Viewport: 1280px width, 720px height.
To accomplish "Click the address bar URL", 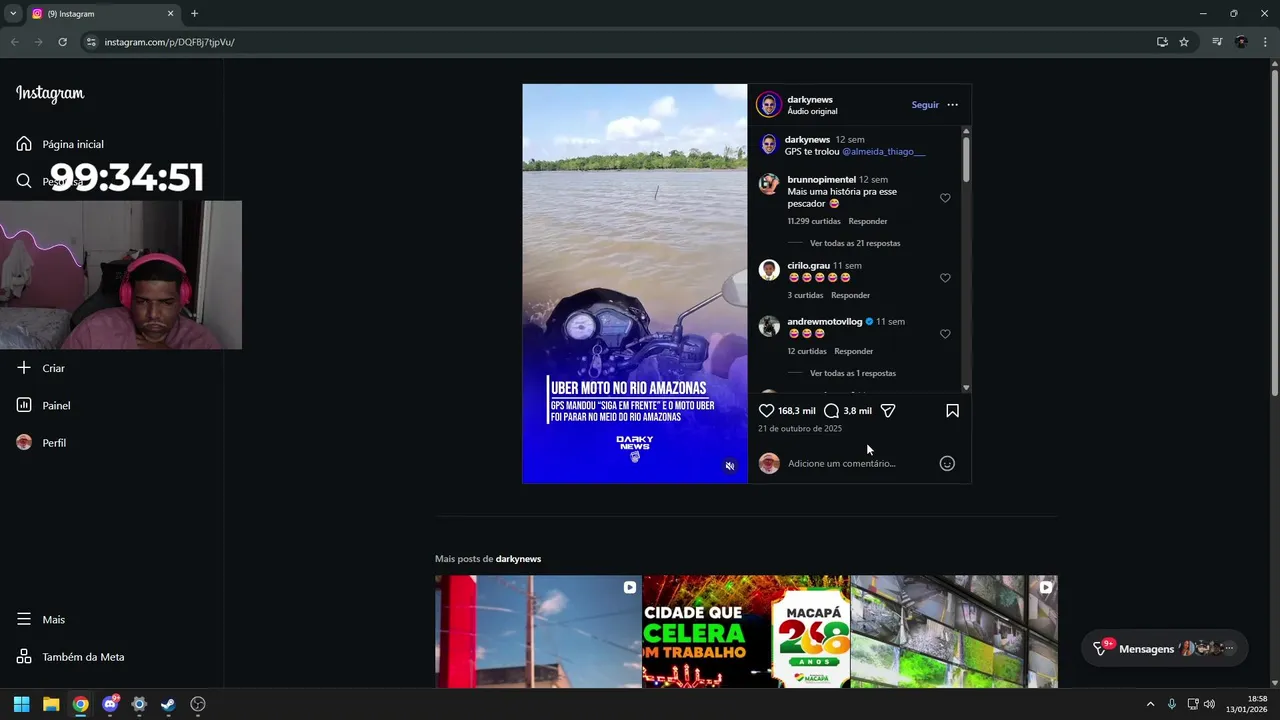I will click(x=169, y=42).
